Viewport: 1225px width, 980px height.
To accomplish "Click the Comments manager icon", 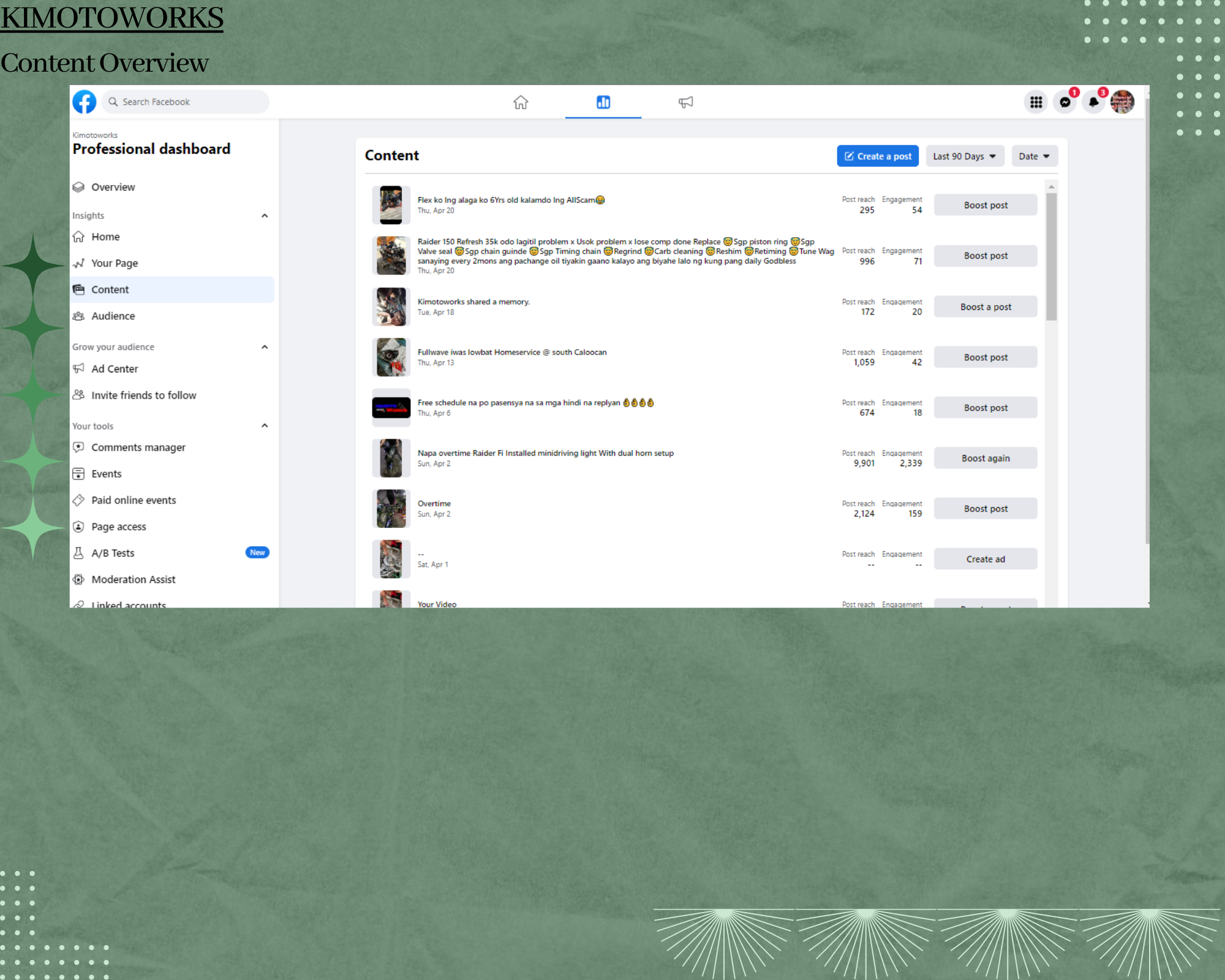I will [x=78, y=447].
